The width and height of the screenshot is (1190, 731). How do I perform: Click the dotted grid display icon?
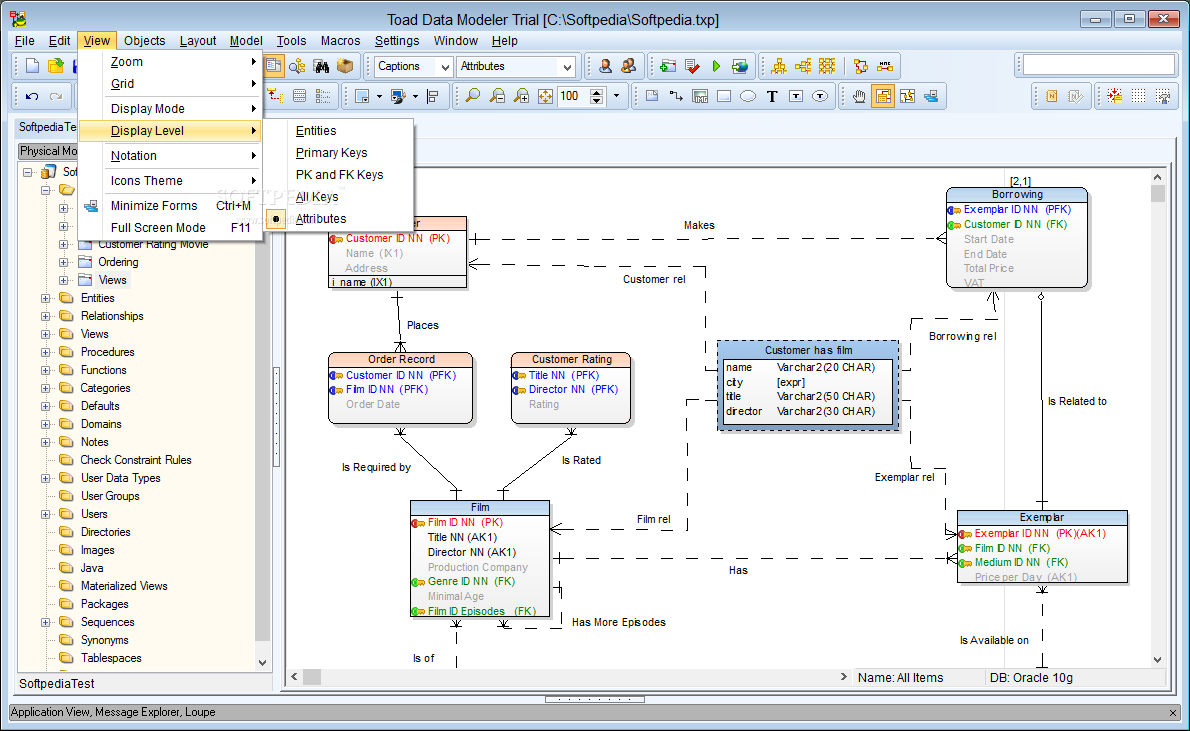pos(1138,96)
